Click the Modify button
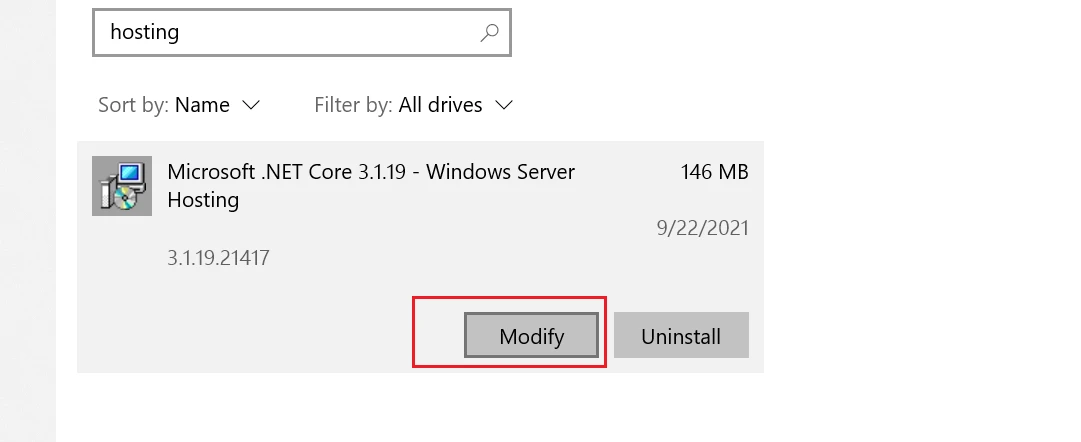The width and height of the screenshot is (1081, 442). point(532,336)
